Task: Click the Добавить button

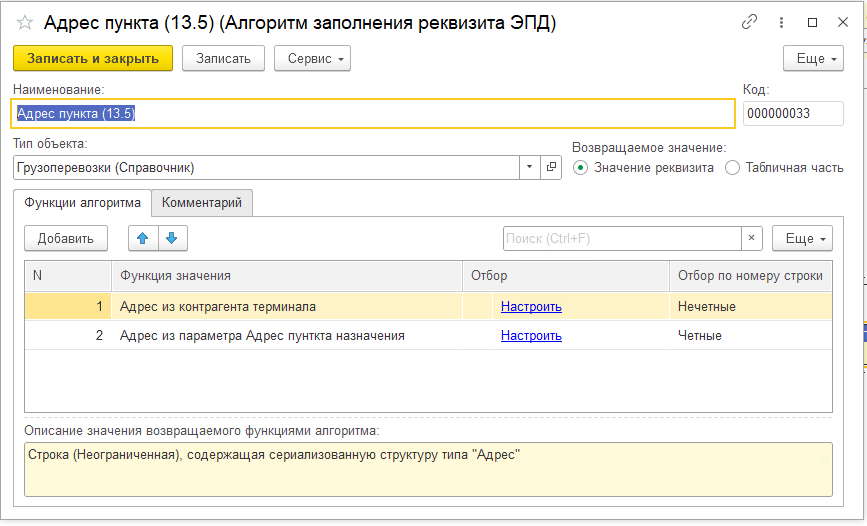Action: 66,238
